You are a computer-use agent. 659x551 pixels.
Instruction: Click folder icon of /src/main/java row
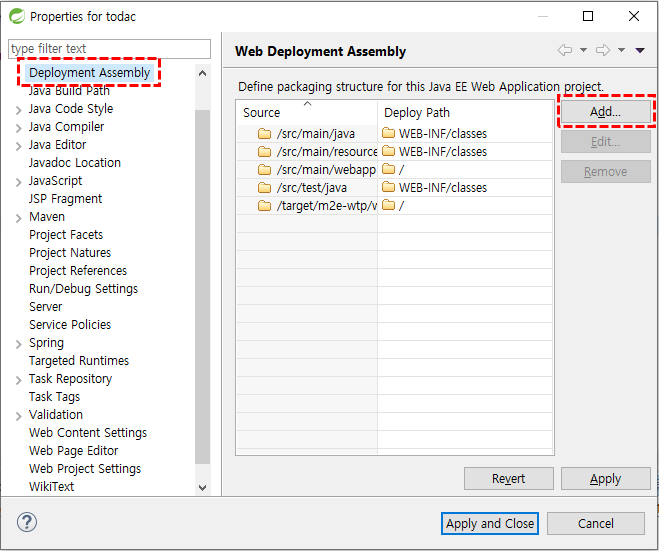pos(264,134)
